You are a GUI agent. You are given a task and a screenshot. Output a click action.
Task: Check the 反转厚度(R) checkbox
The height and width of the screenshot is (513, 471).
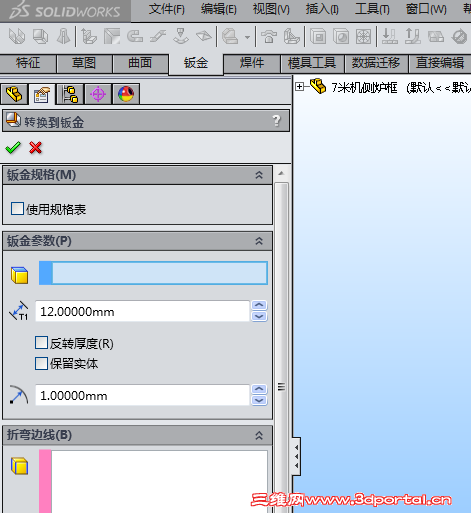tap(41, 342)
